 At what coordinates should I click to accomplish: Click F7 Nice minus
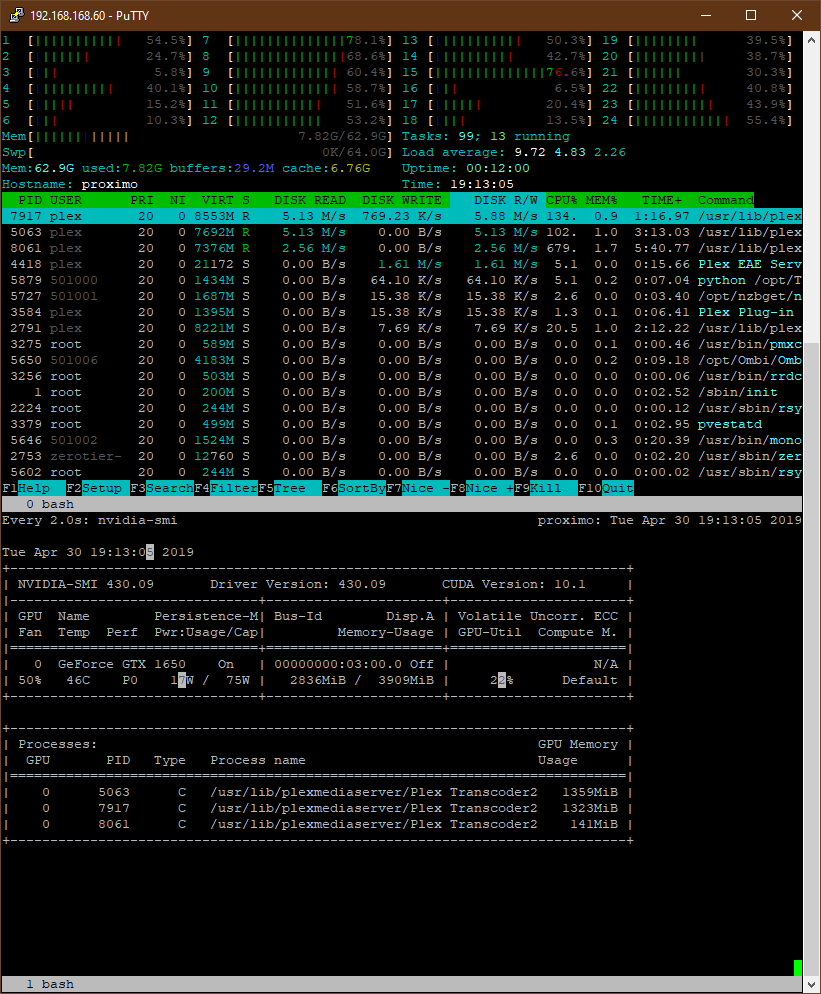point(418,488)
